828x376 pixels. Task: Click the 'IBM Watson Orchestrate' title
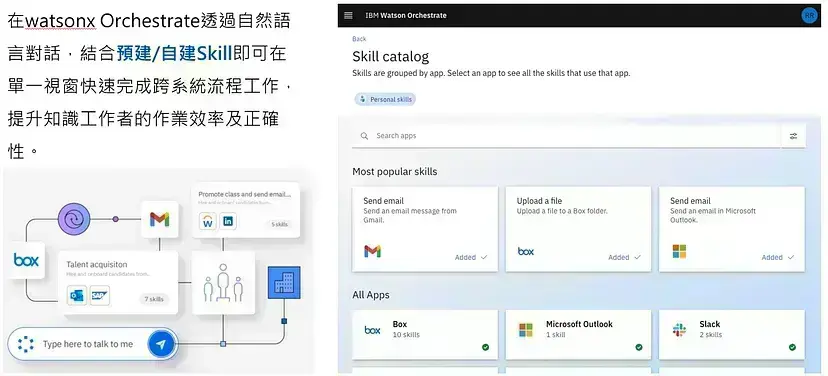point(406,15)
